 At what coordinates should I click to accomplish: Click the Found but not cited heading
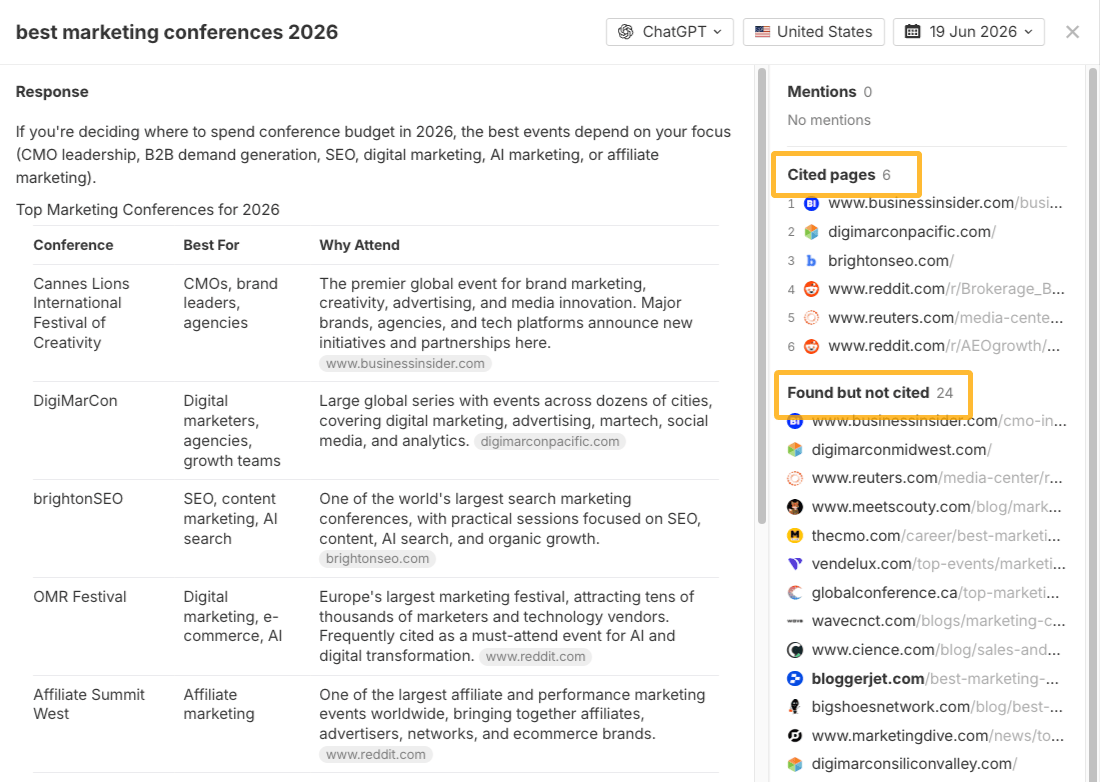[x=858, y=393]
